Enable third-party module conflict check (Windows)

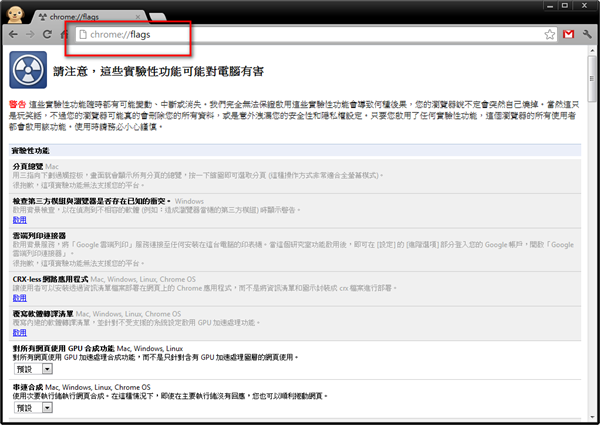[20, 220]
